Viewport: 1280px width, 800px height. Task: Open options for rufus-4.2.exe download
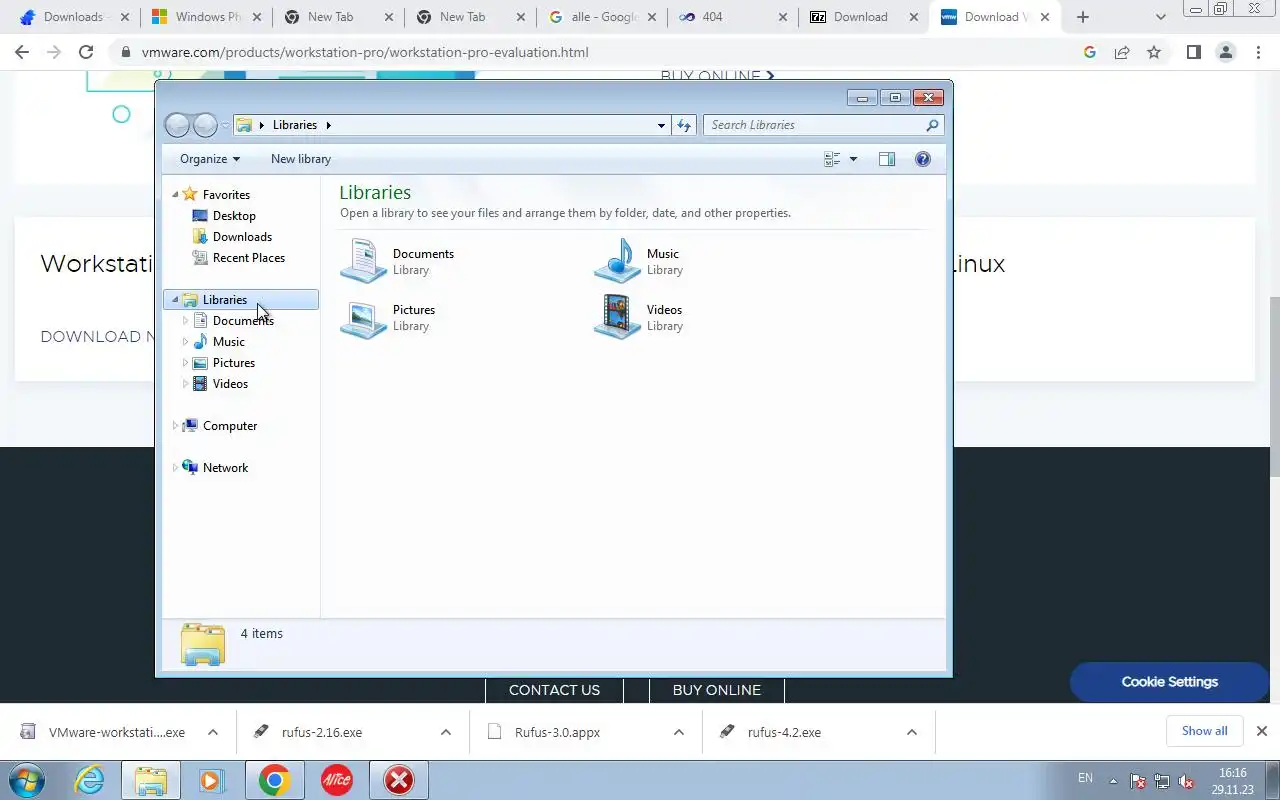coord(912,732)
